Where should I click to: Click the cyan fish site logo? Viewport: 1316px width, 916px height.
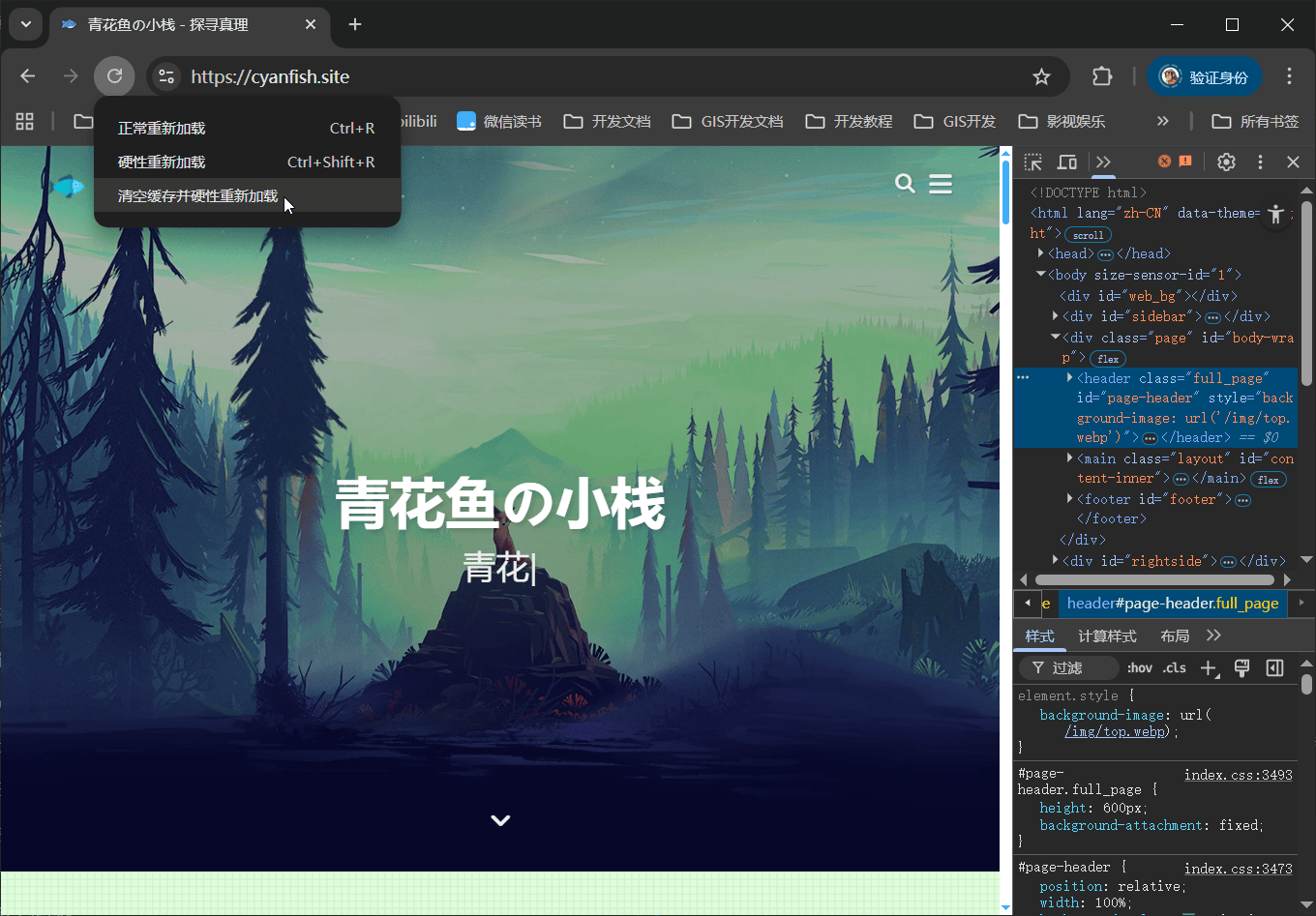point(68,186)
